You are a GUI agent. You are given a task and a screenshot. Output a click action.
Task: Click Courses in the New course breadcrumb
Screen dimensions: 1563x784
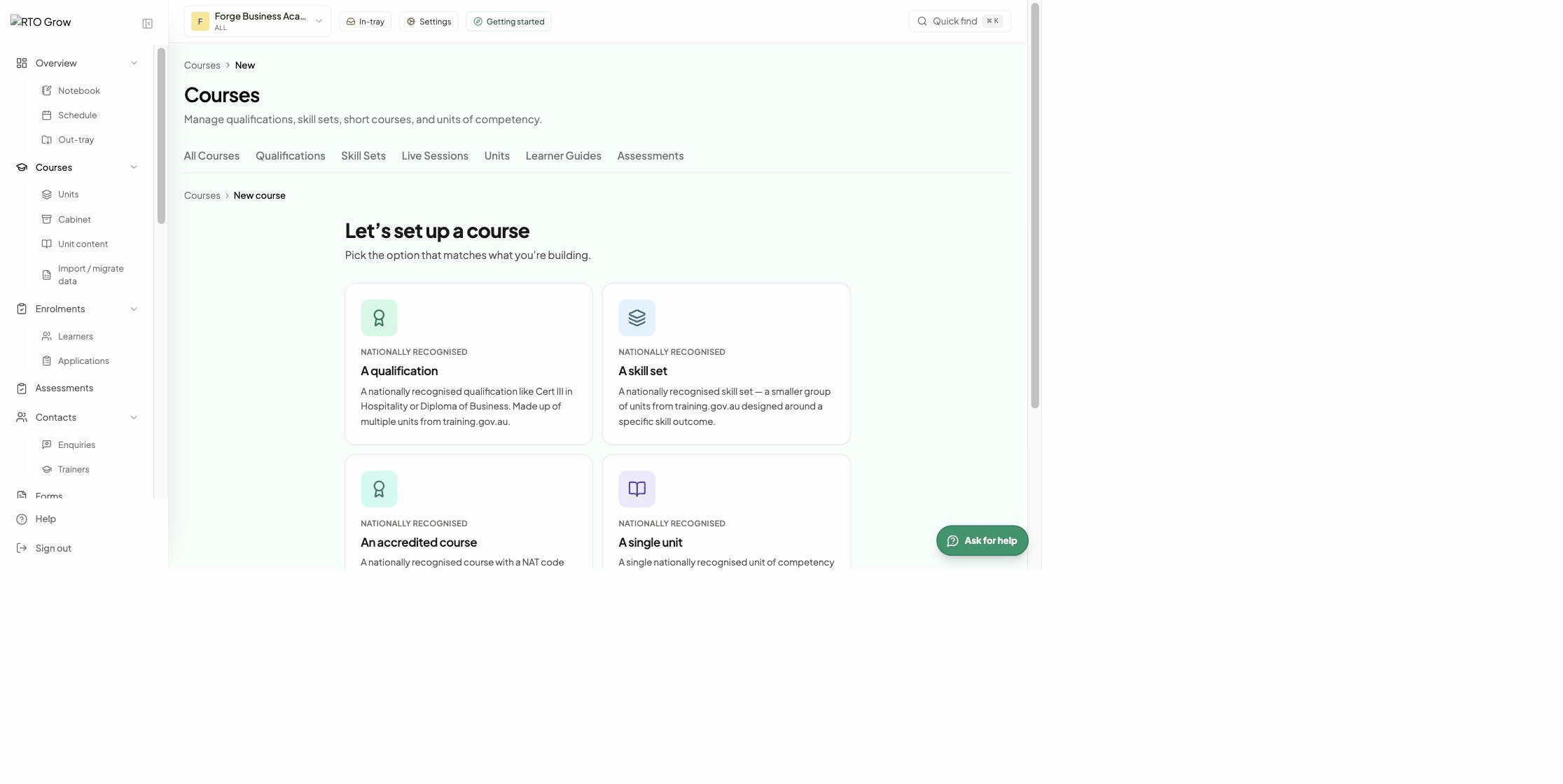(x=202, y=196)
